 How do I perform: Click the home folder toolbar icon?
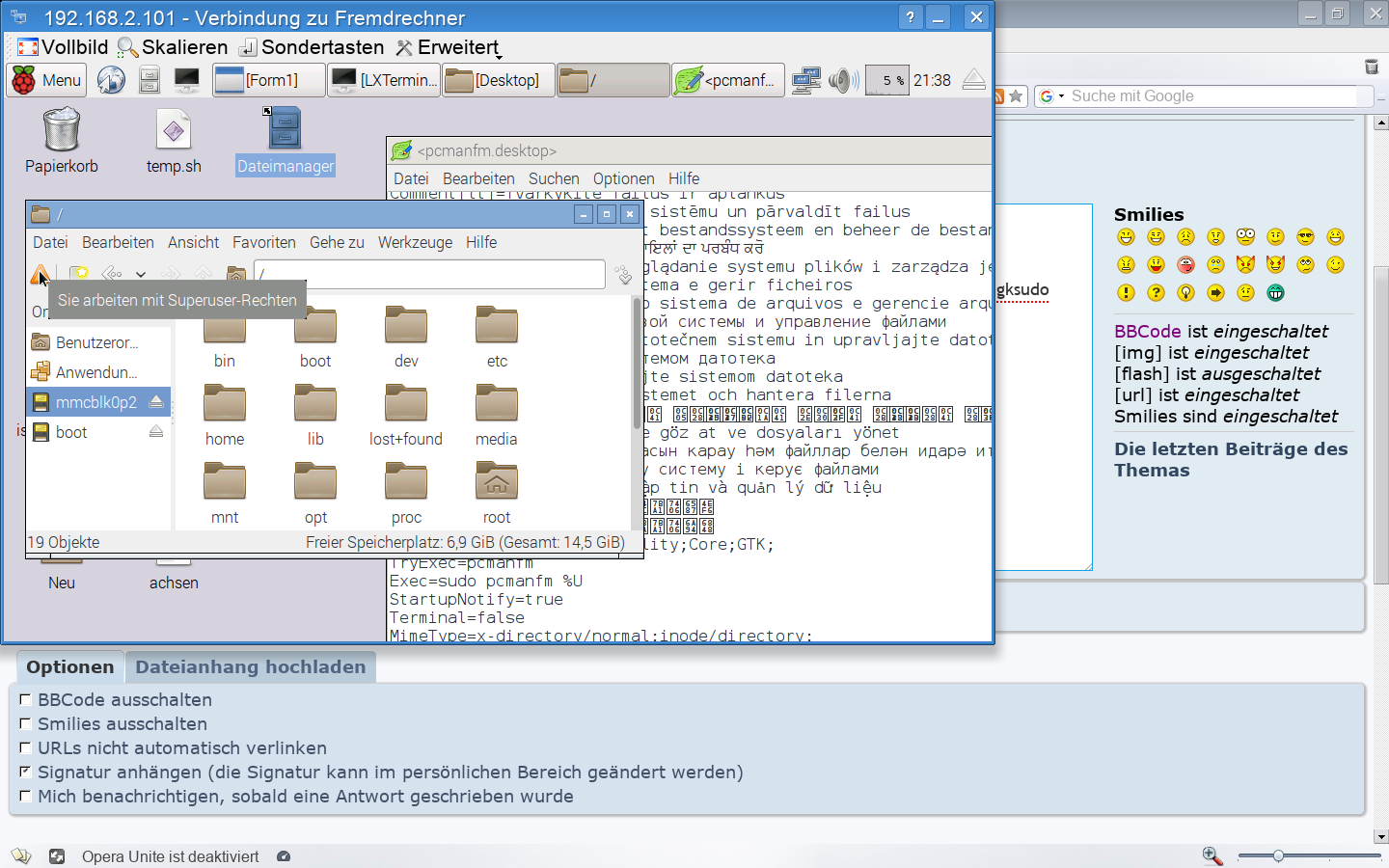click(235, 275)
